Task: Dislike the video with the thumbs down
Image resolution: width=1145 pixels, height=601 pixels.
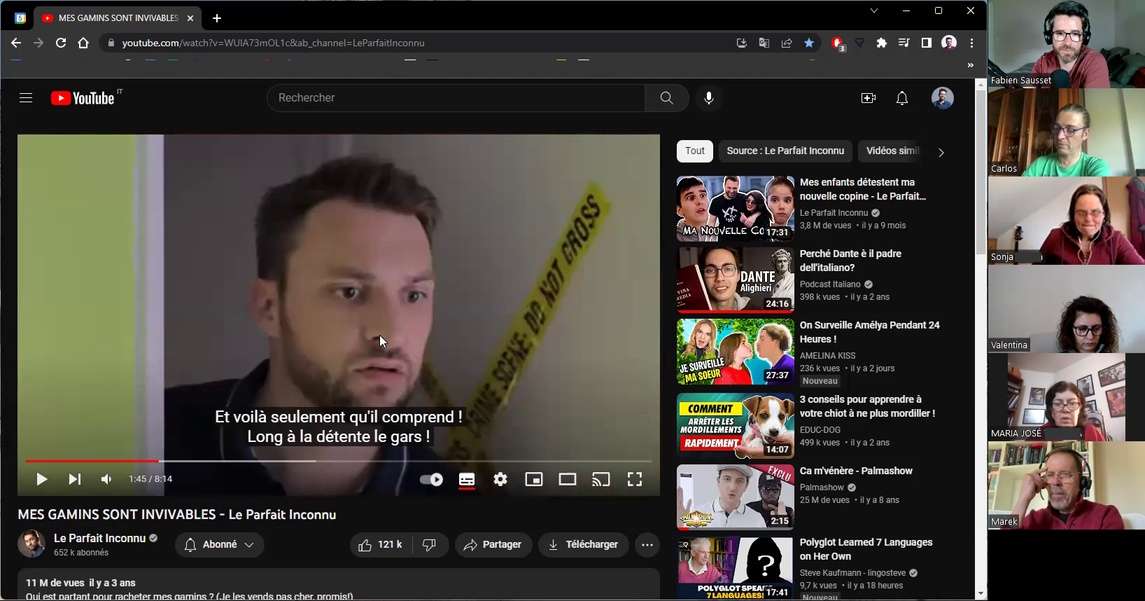Action: (x=430, y=545)
